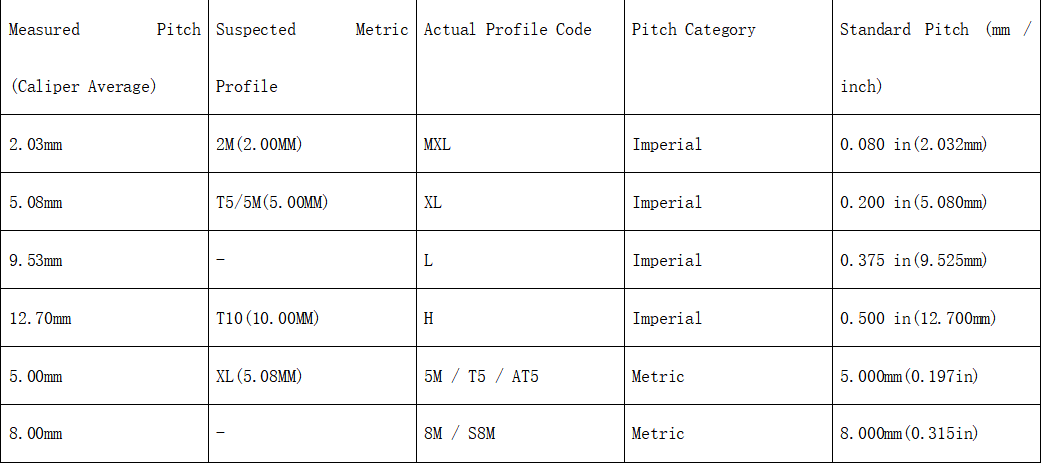Select the 0.500 in(12.700mm) cell
The image size is (1041, 463).
pyautogui.click(x=937, y=318)
